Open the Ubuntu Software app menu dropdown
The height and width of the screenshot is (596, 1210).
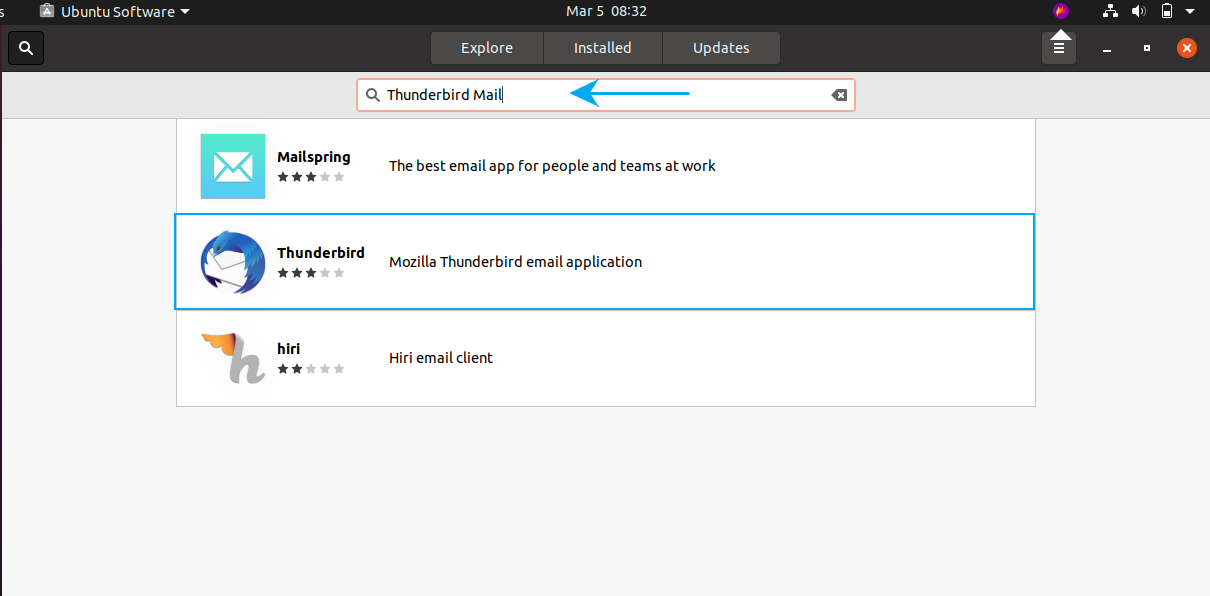(x=114, y=12)
